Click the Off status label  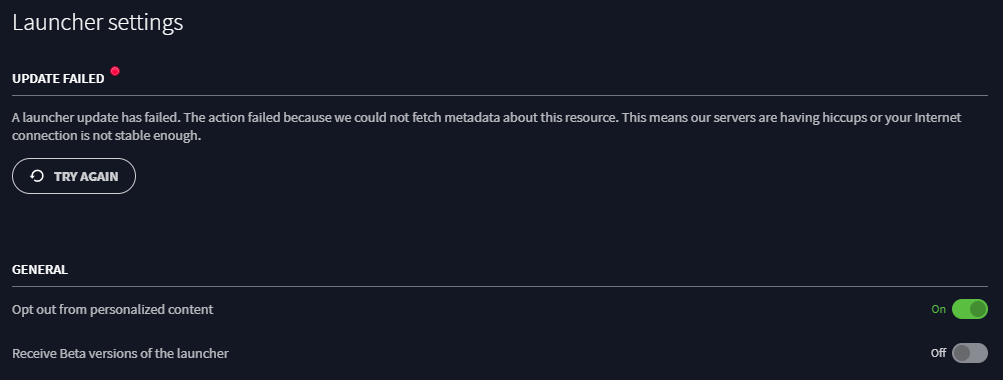coord(938,352)
